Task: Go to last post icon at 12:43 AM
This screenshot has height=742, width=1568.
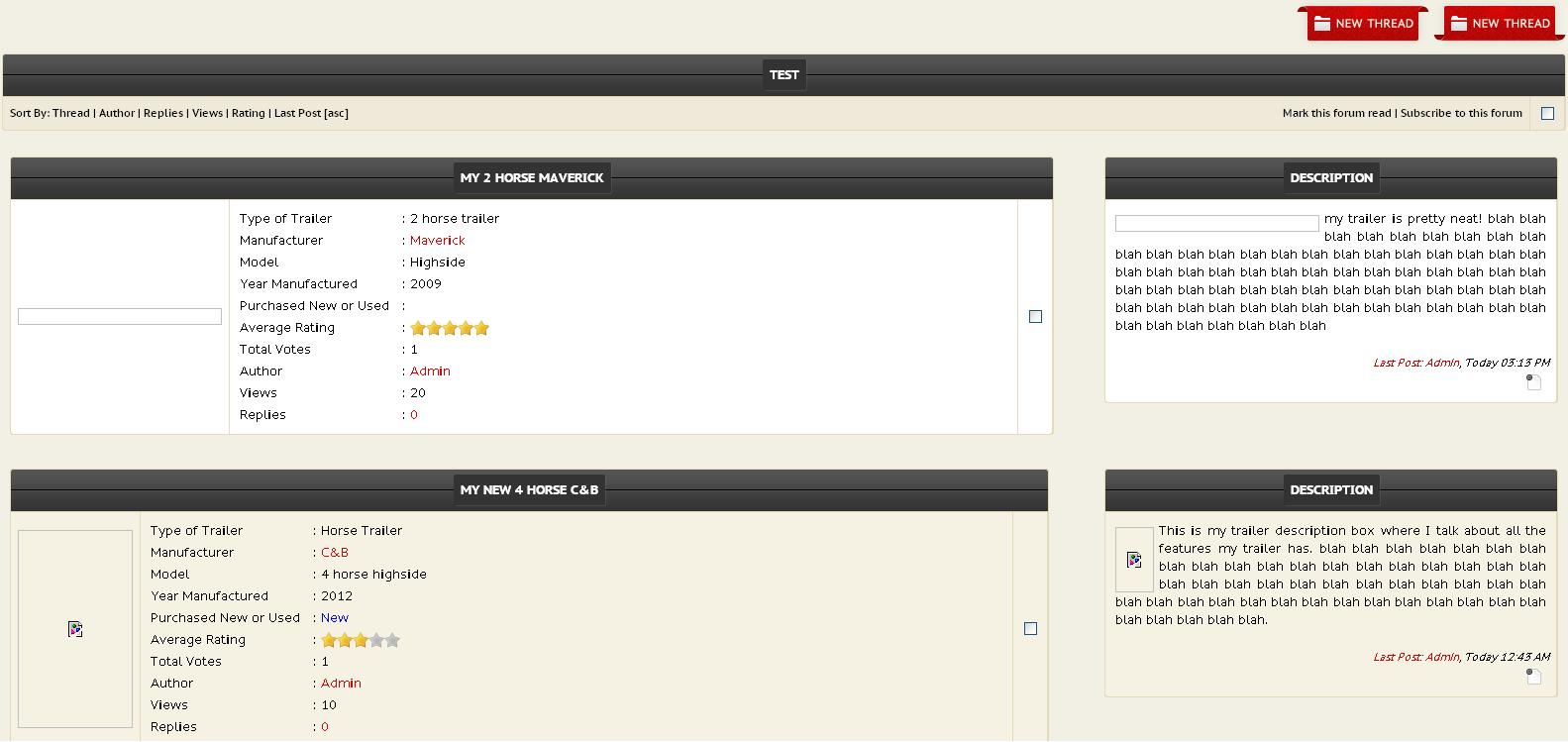Action: [x=1533, y=677]
